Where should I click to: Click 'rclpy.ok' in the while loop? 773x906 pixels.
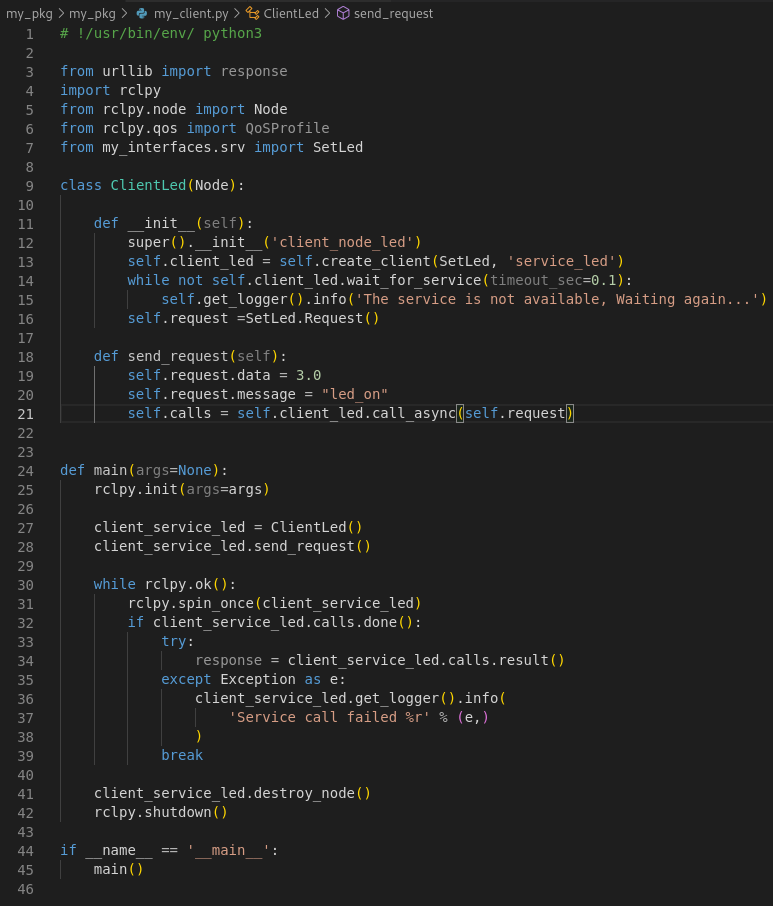click(178, 585)
